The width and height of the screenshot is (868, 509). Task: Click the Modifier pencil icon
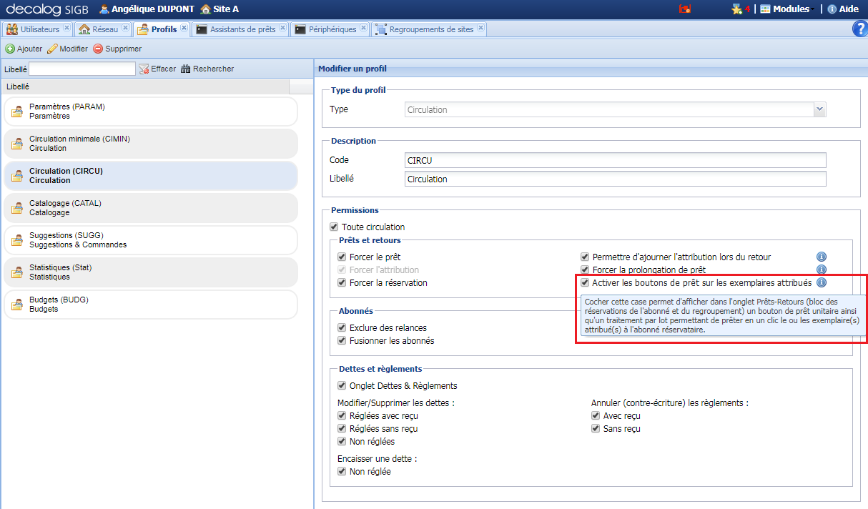coord(52,49)
